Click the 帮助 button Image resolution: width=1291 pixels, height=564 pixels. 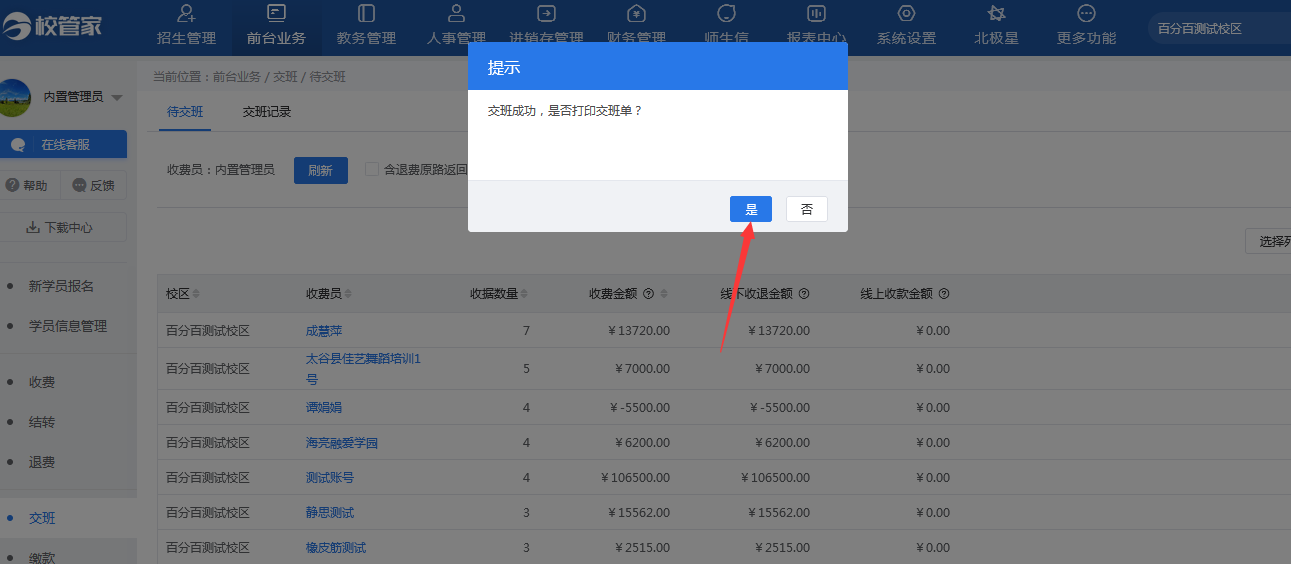(x=27, y=185)
